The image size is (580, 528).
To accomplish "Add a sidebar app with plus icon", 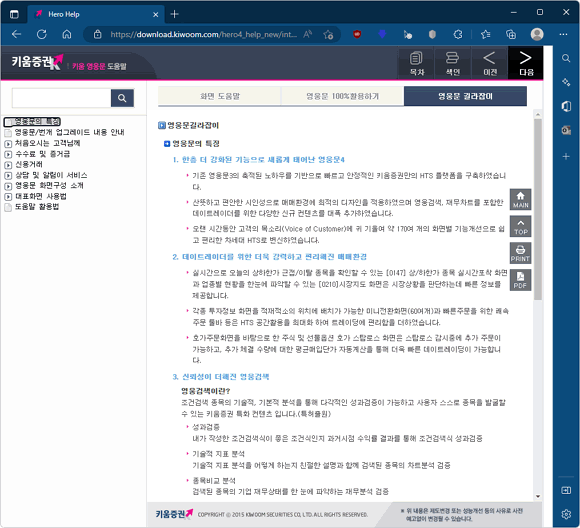I will click(566, 157).
